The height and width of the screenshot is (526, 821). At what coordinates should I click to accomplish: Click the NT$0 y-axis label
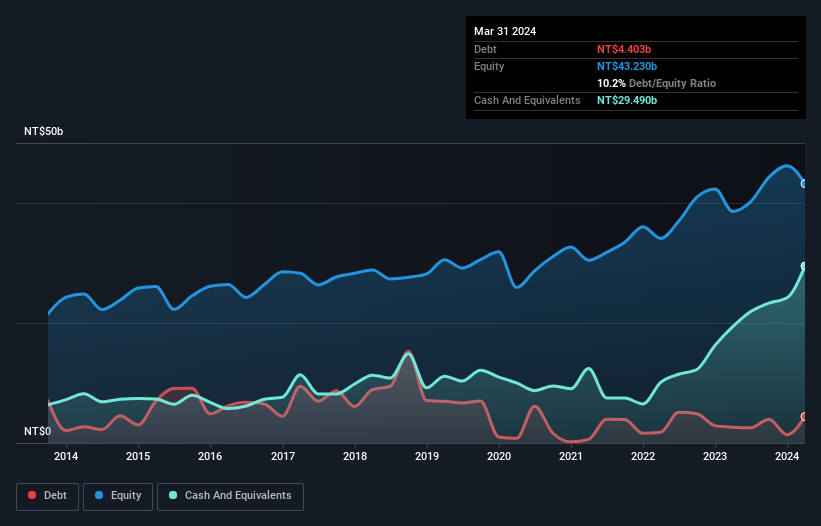click(x=38, y=431)
